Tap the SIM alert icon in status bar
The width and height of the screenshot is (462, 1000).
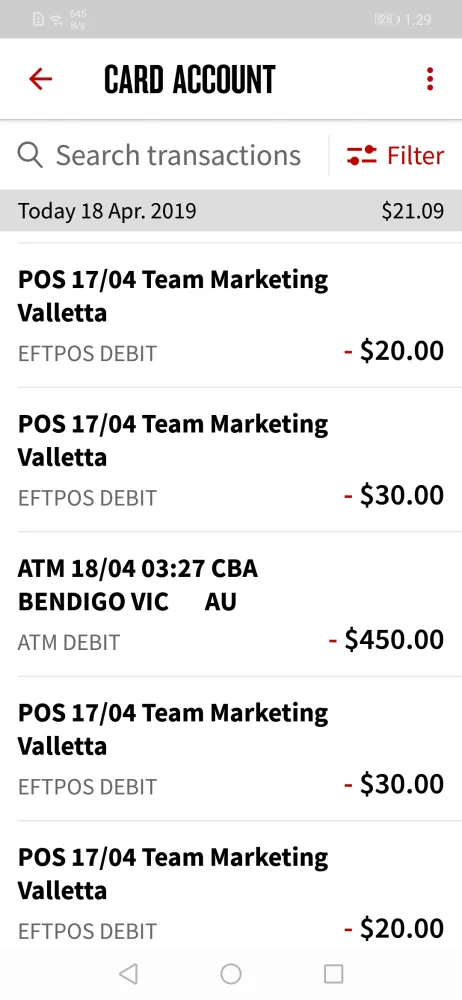(x=38, y=20)
